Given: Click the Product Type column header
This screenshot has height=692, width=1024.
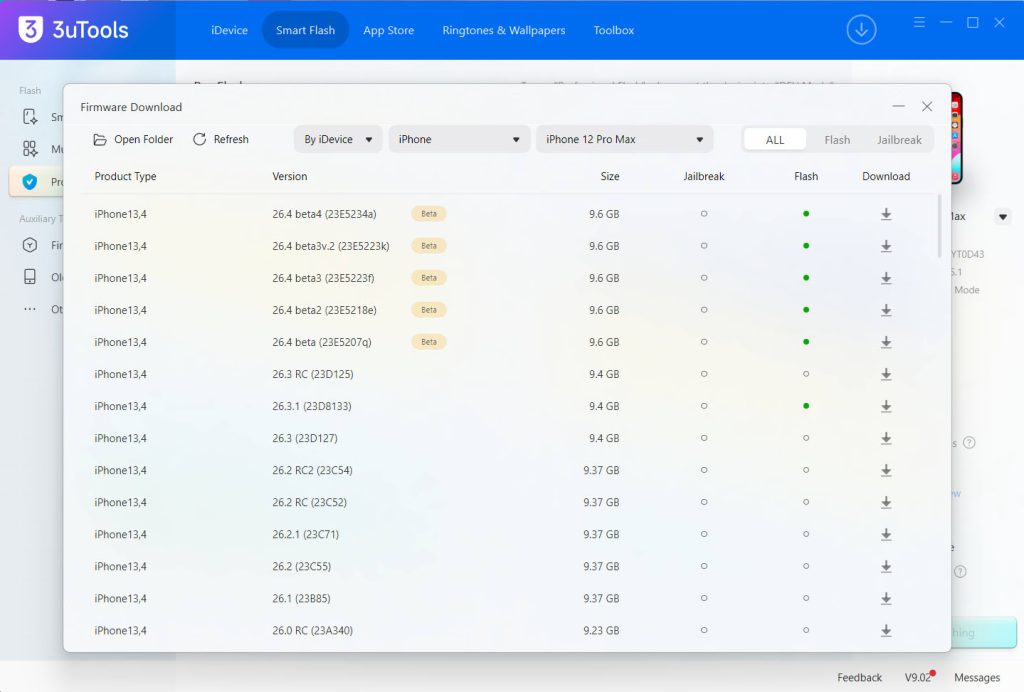Looking at the screenshot, I should [x=125, y=176].
